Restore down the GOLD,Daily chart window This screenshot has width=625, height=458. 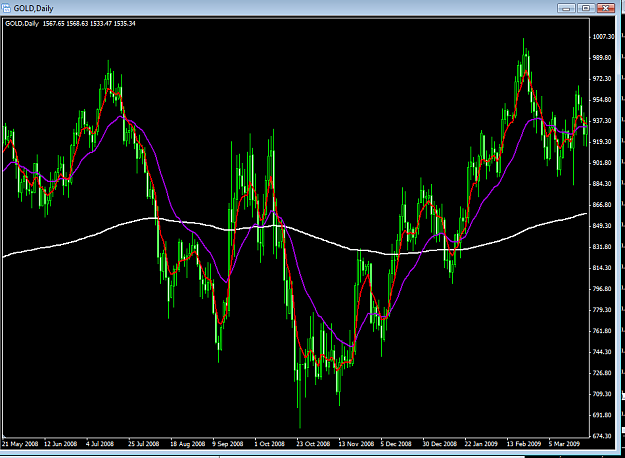pyautogui.click(x=586, y=8)
